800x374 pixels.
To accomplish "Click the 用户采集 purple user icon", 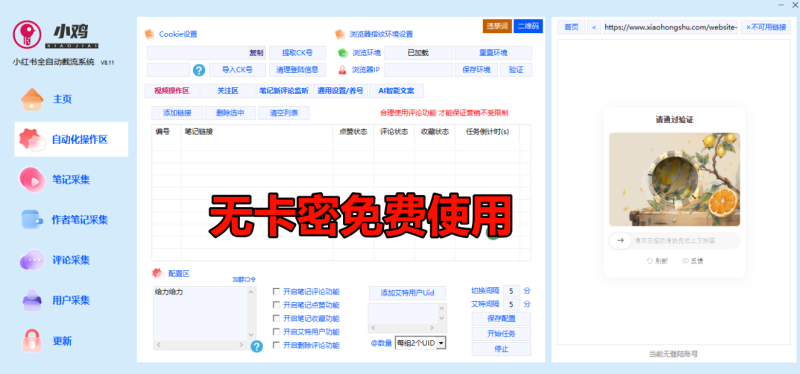I will 32,301.
